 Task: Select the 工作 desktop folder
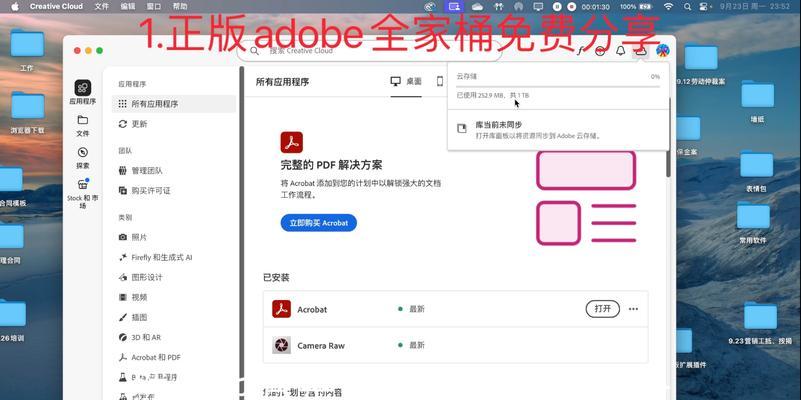pos(27,50)
